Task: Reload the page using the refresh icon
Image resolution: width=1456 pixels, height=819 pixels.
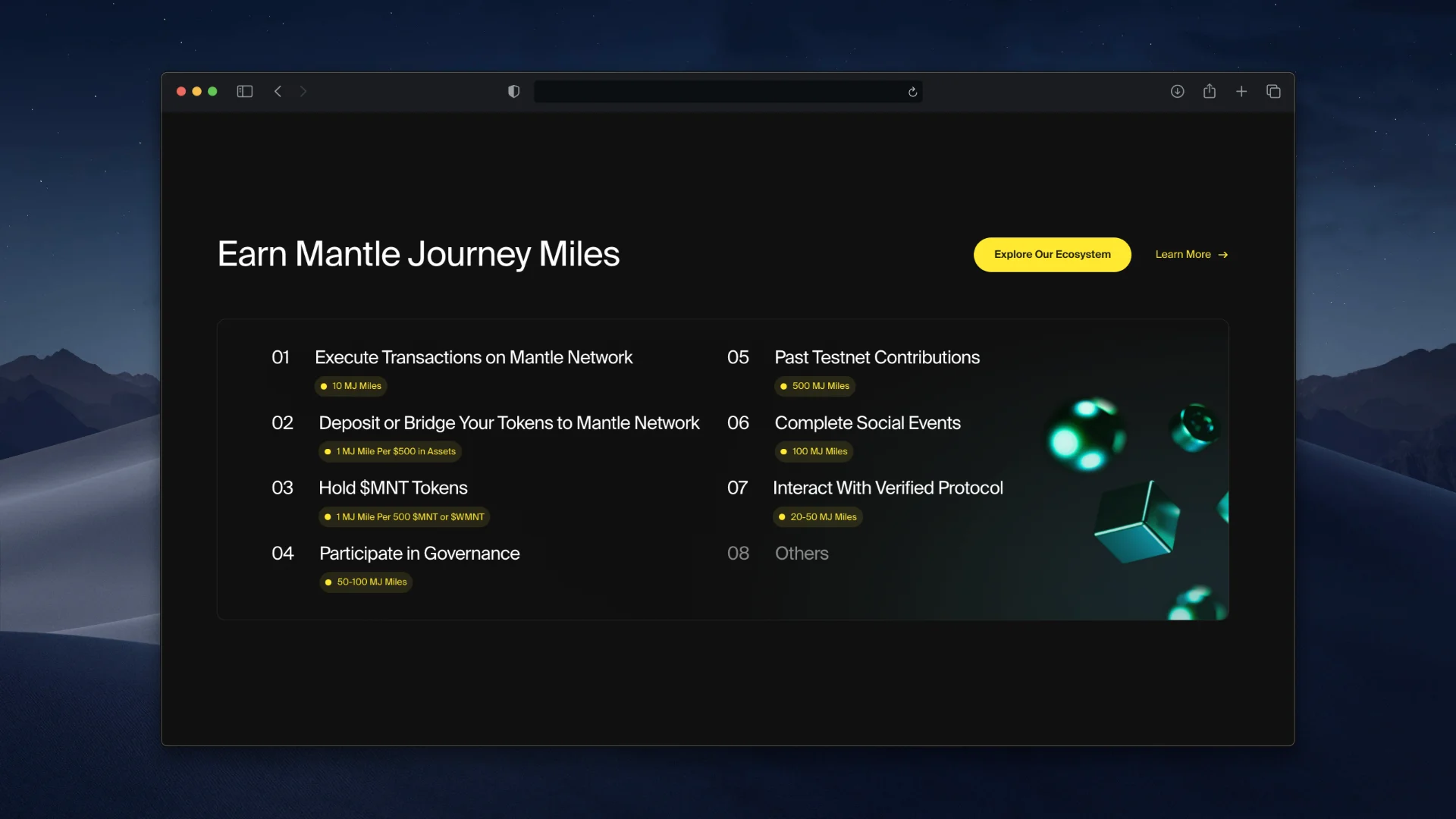Action: [x=912, y=92]
